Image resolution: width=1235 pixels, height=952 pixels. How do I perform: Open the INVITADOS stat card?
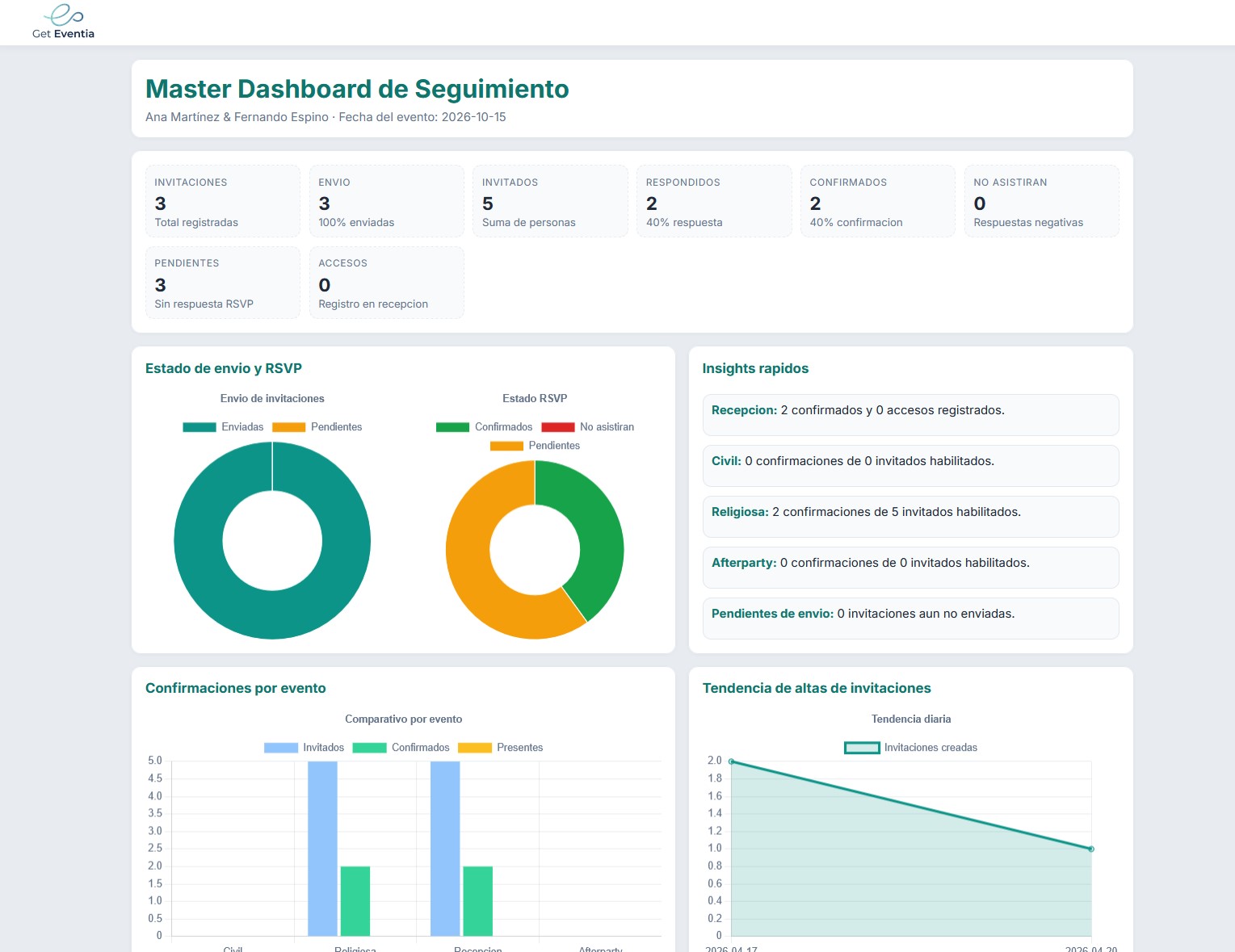point(550,201)
